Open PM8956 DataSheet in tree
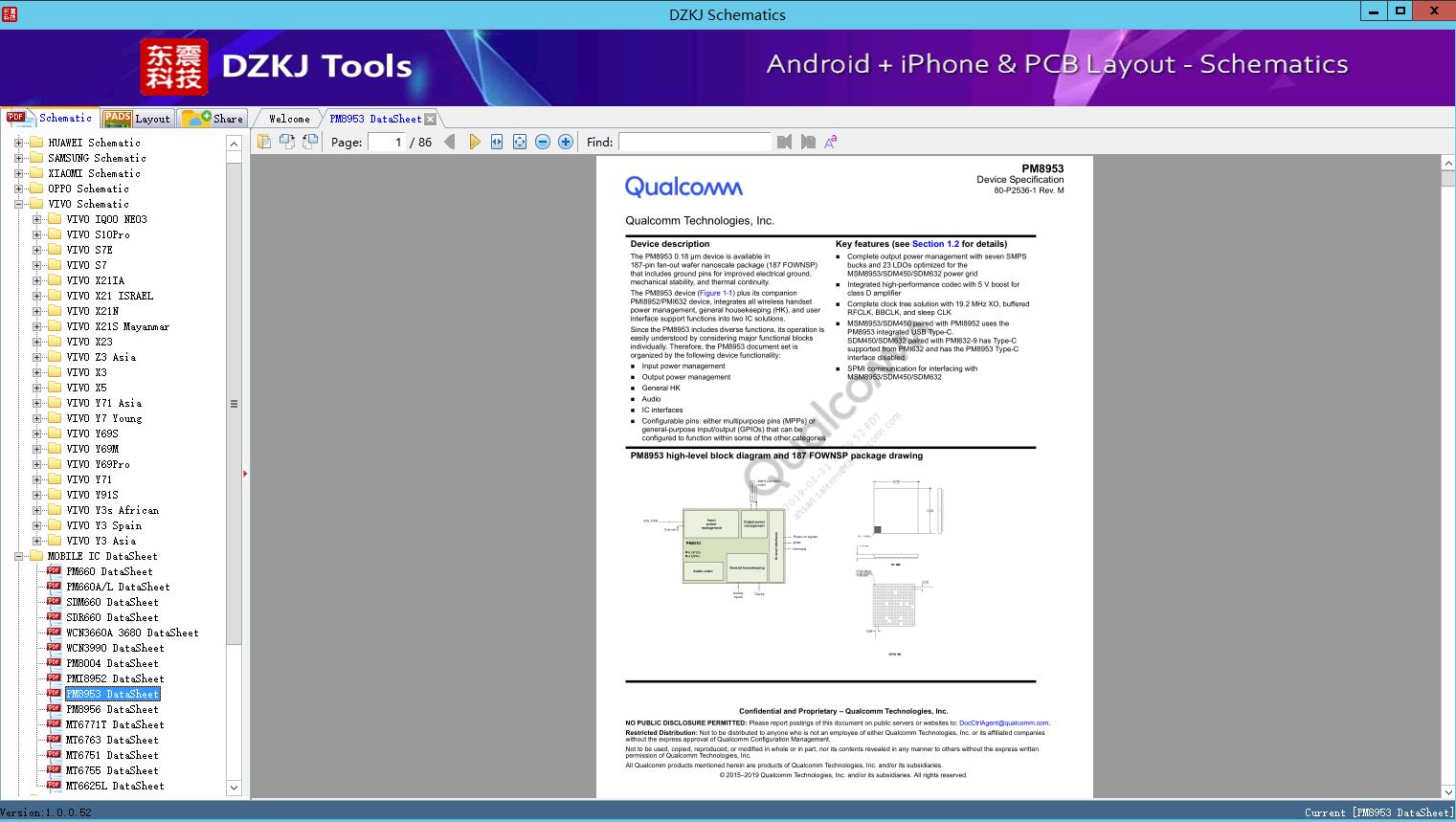The width and height of the screenshot is (1456, 822). 112,709
